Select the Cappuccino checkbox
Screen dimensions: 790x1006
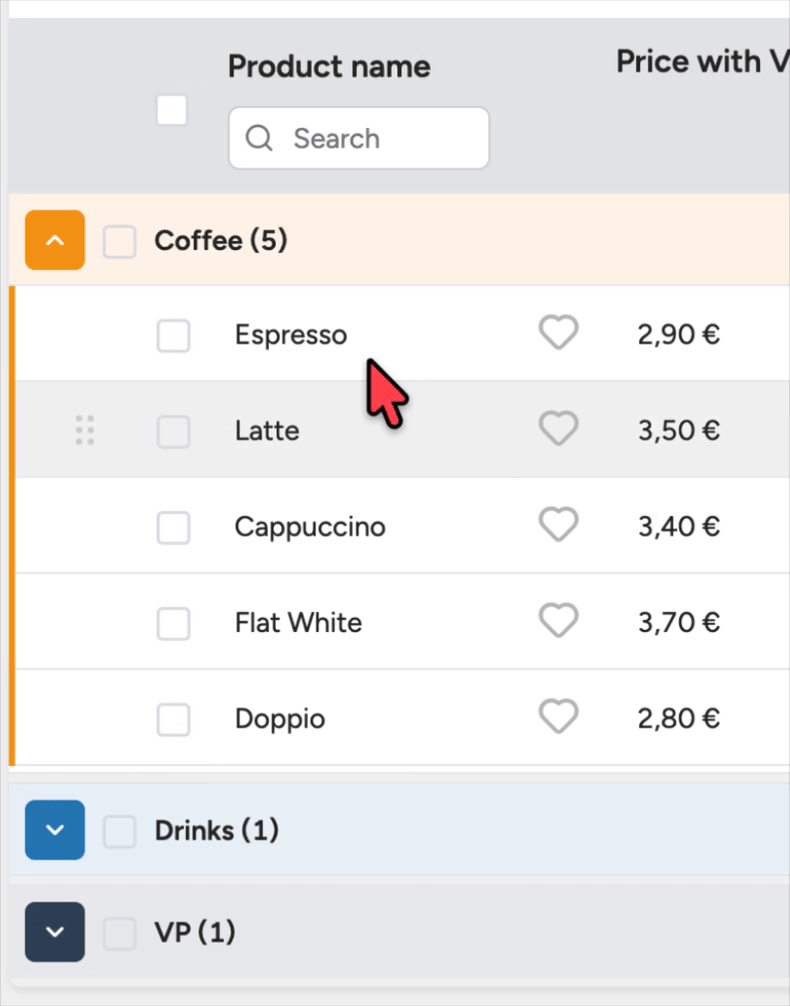(x=173, y=527)
